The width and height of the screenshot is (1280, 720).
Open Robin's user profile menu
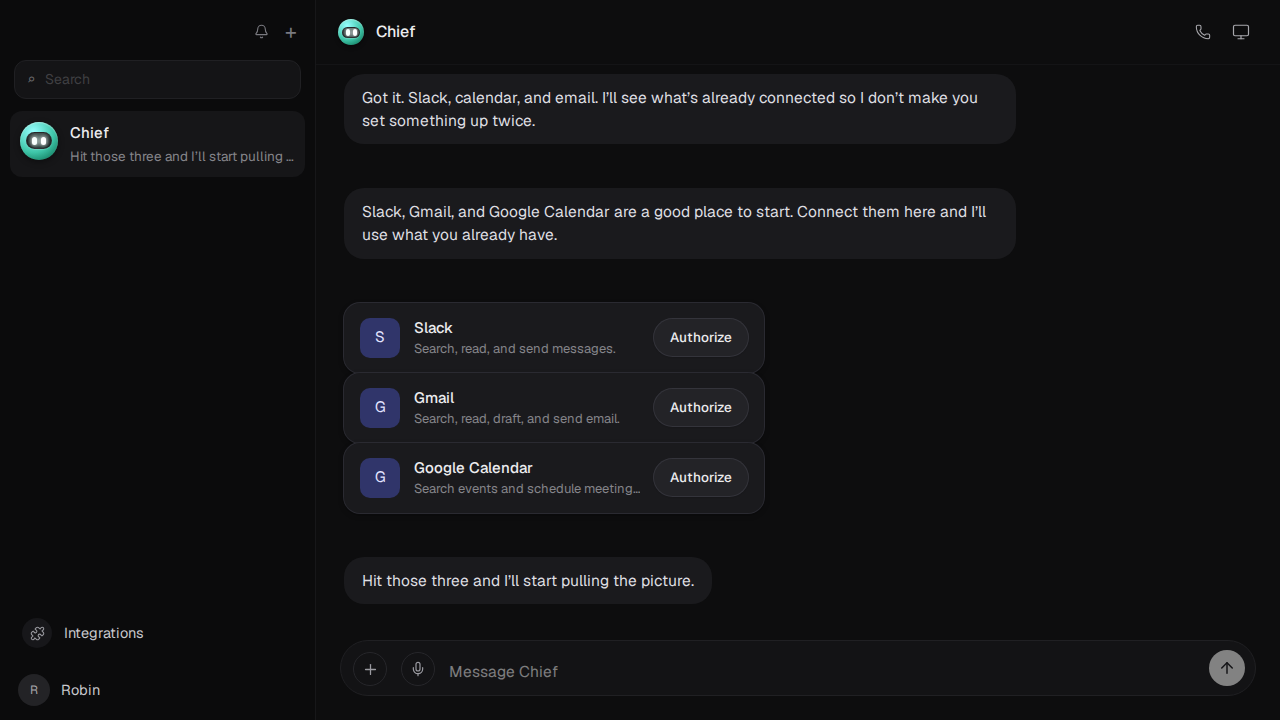[60, 690]
